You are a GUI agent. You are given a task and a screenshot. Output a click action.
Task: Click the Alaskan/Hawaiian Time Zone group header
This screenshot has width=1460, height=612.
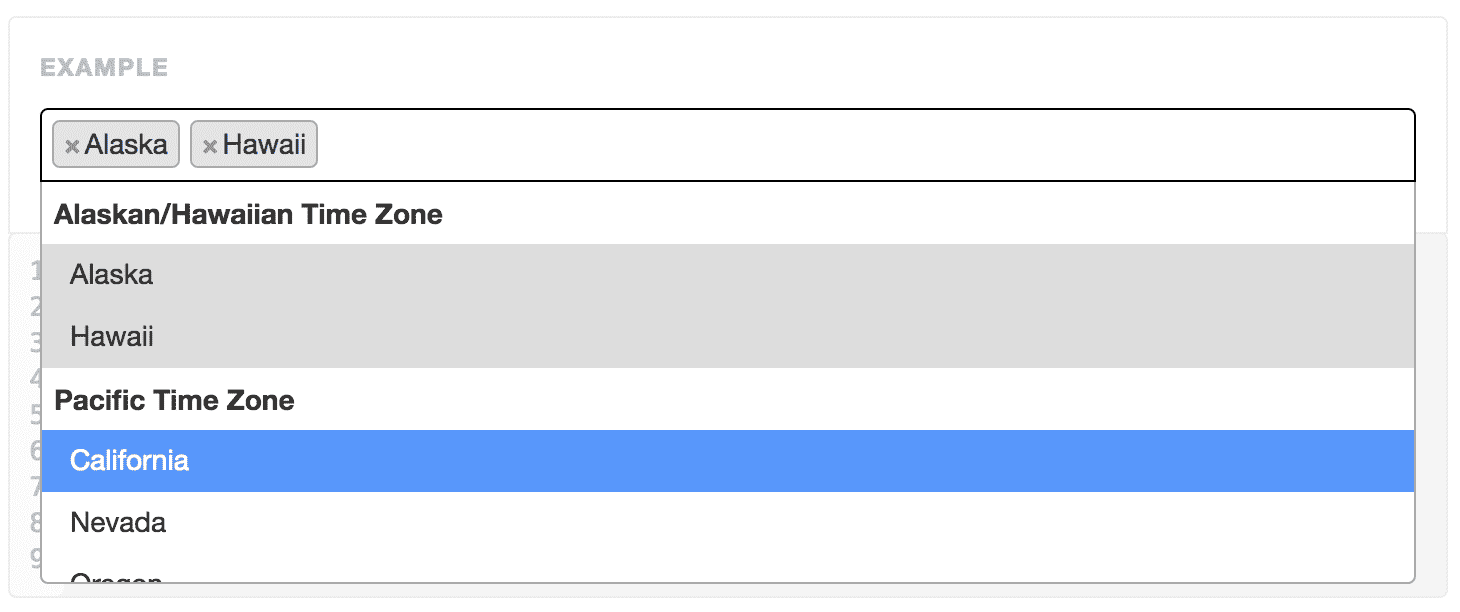pyautogui.click(x=249, y=213)
